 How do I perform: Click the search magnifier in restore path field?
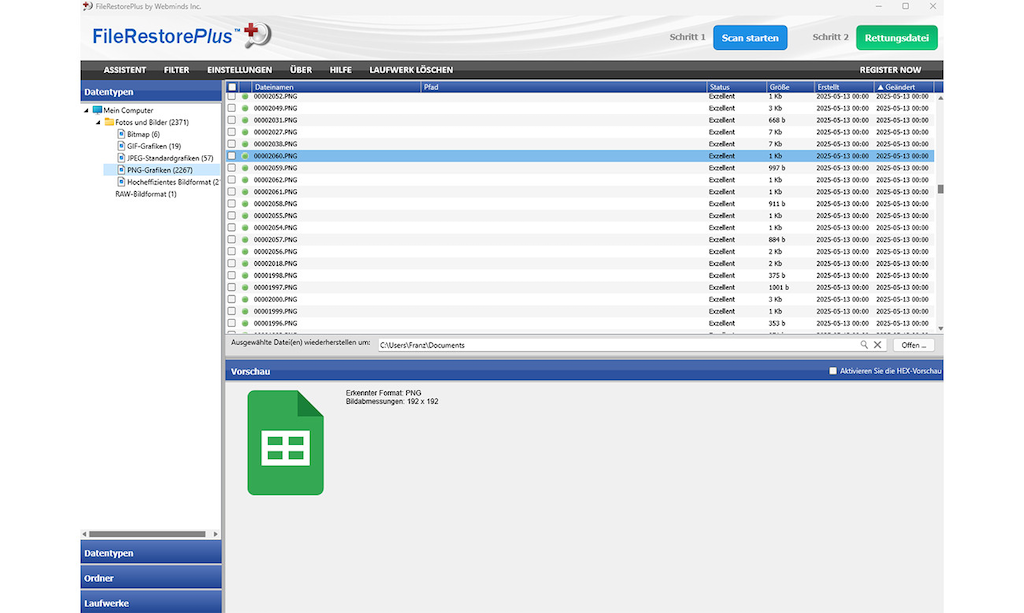(863, 345)
